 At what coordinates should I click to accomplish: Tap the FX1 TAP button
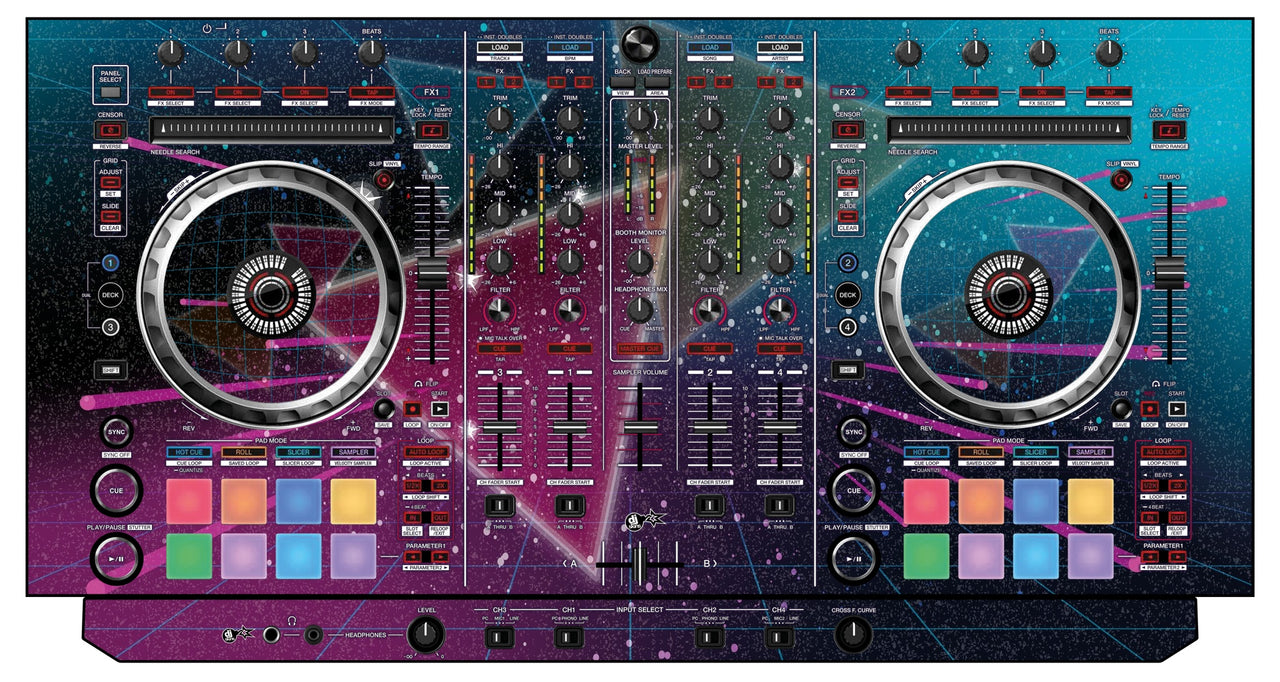(x=372, y=92)
